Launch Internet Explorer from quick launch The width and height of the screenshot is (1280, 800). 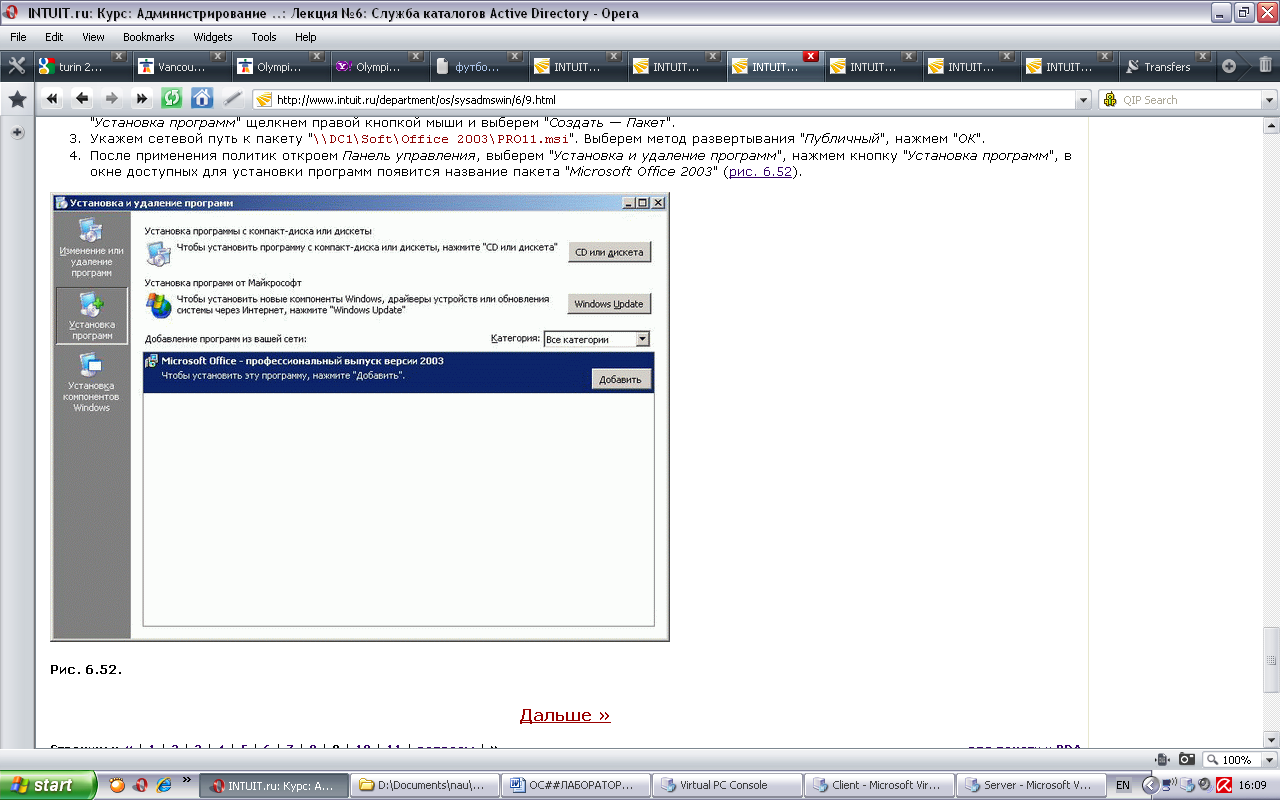point(165,785)
